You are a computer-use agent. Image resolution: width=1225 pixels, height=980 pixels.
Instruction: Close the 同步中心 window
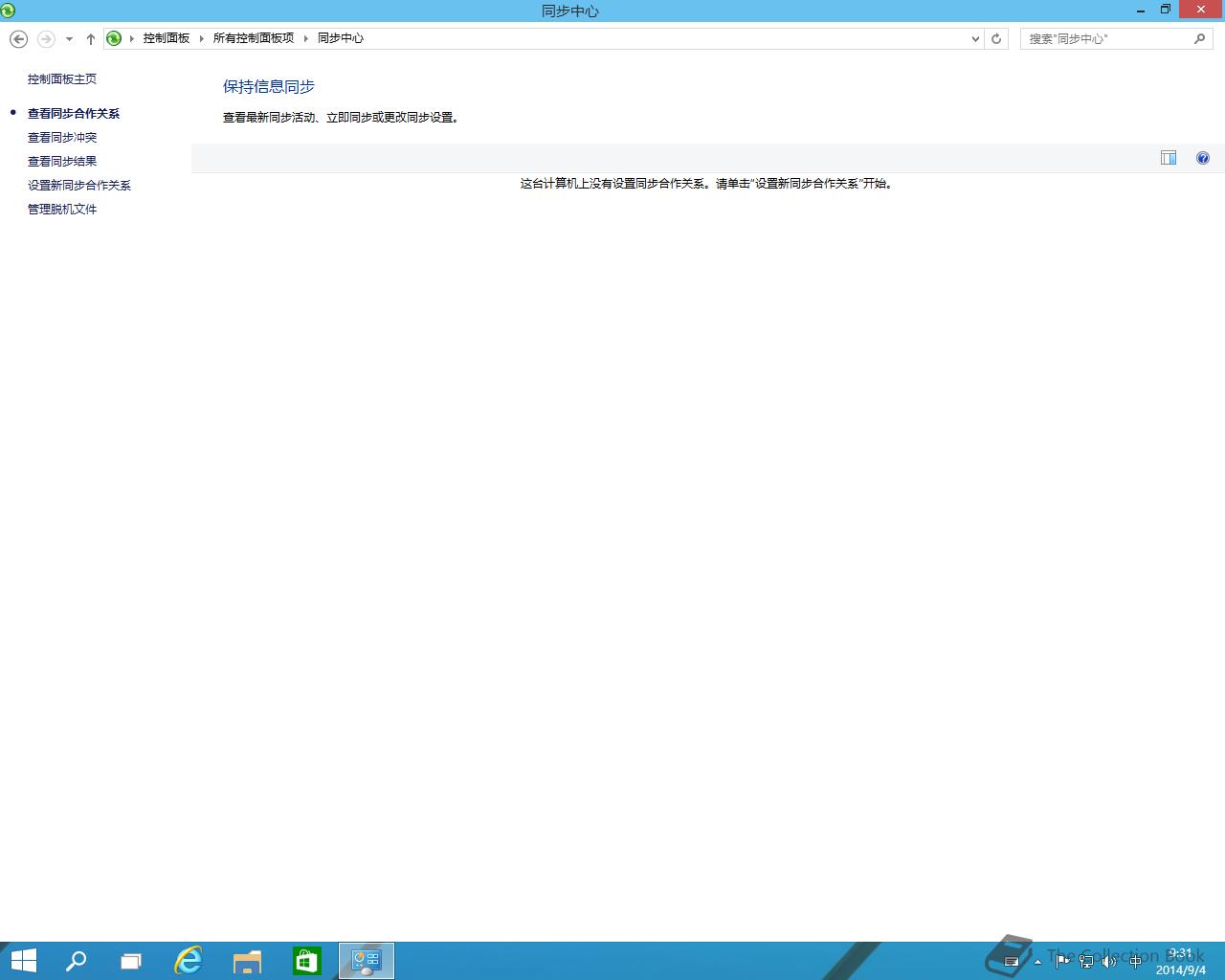tap(1200, 10)
